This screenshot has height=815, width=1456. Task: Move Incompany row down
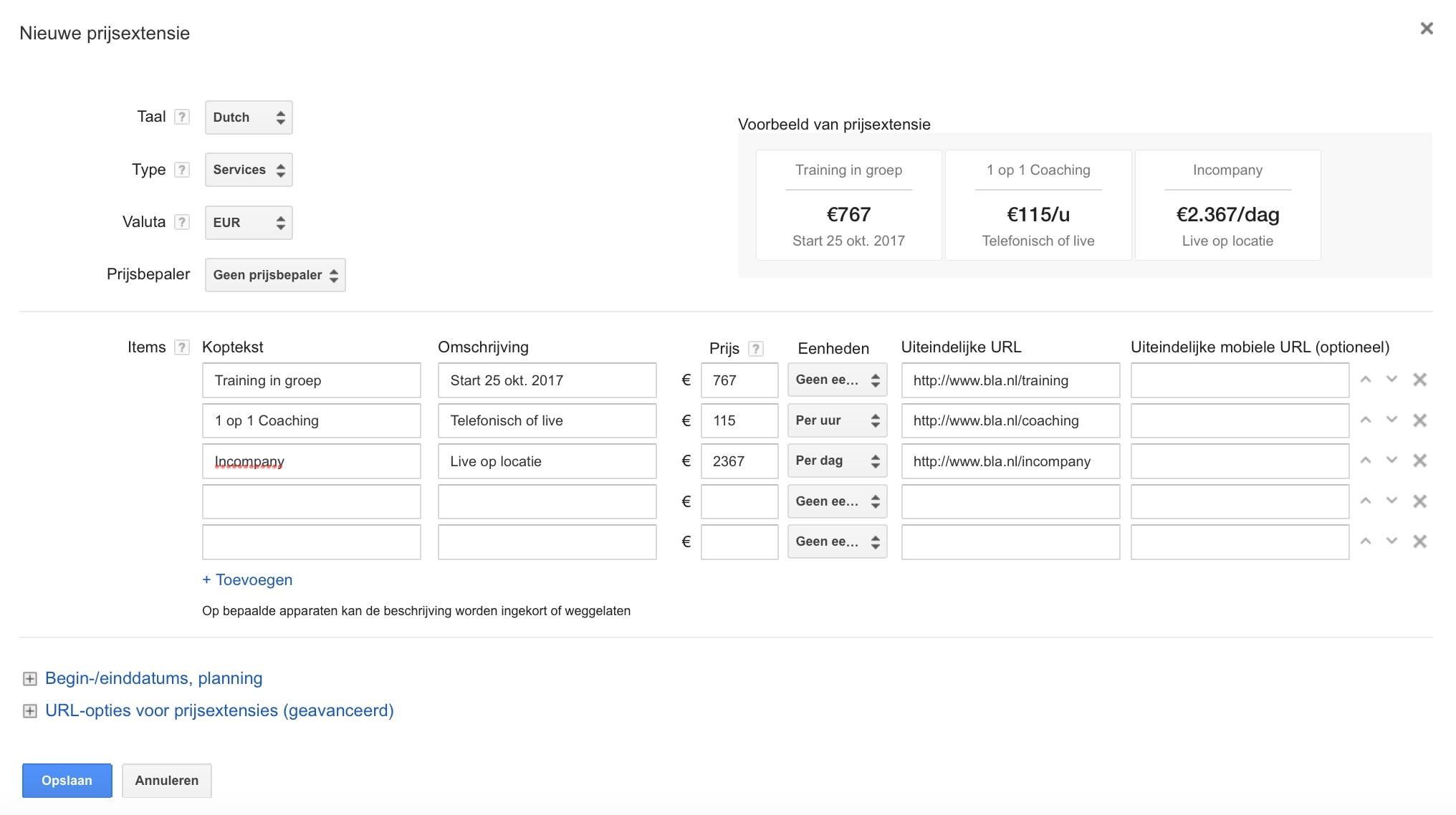coord(1392,460)
